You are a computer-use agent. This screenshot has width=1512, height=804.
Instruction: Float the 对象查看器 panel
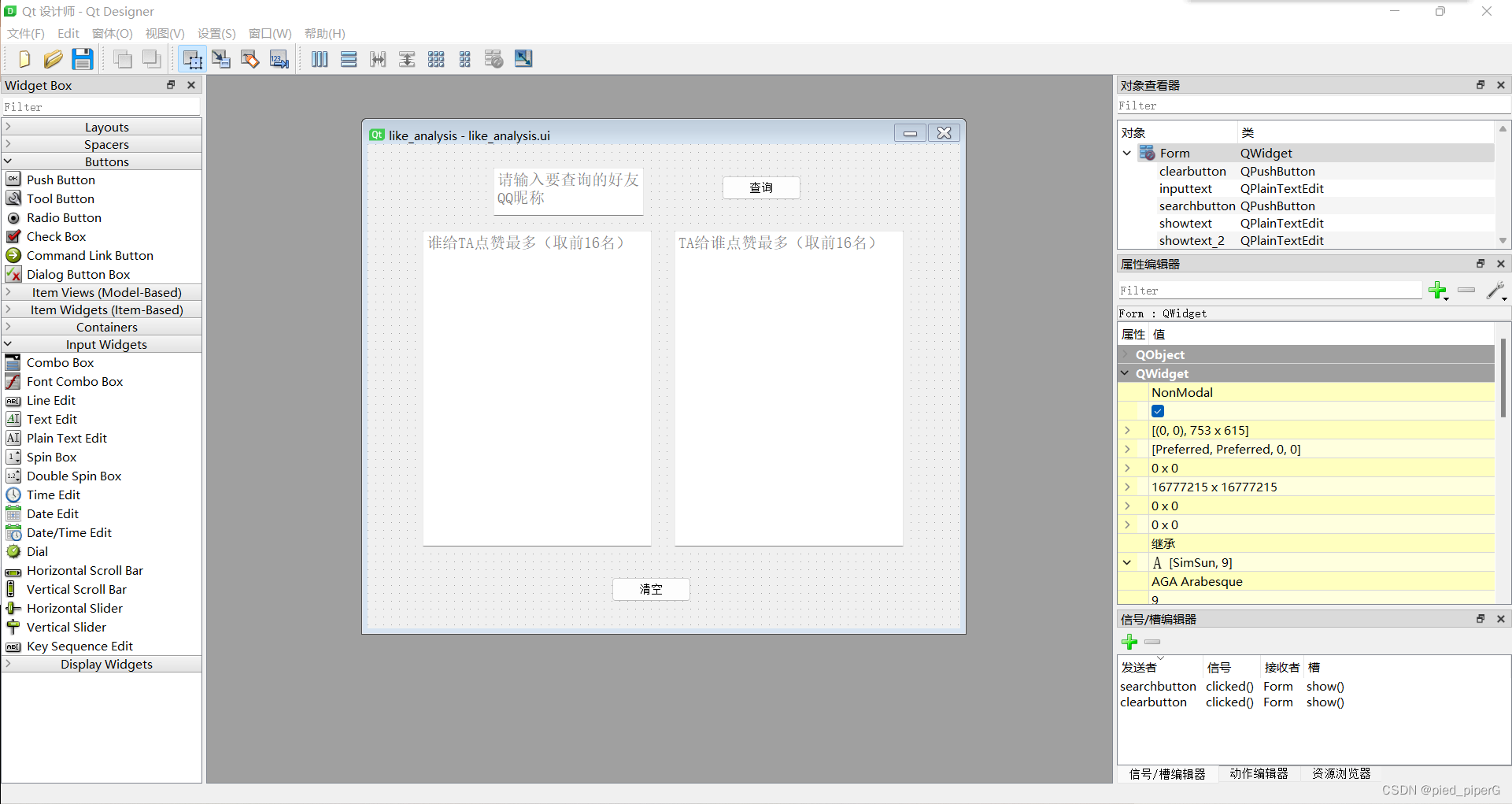point(1481,85)
